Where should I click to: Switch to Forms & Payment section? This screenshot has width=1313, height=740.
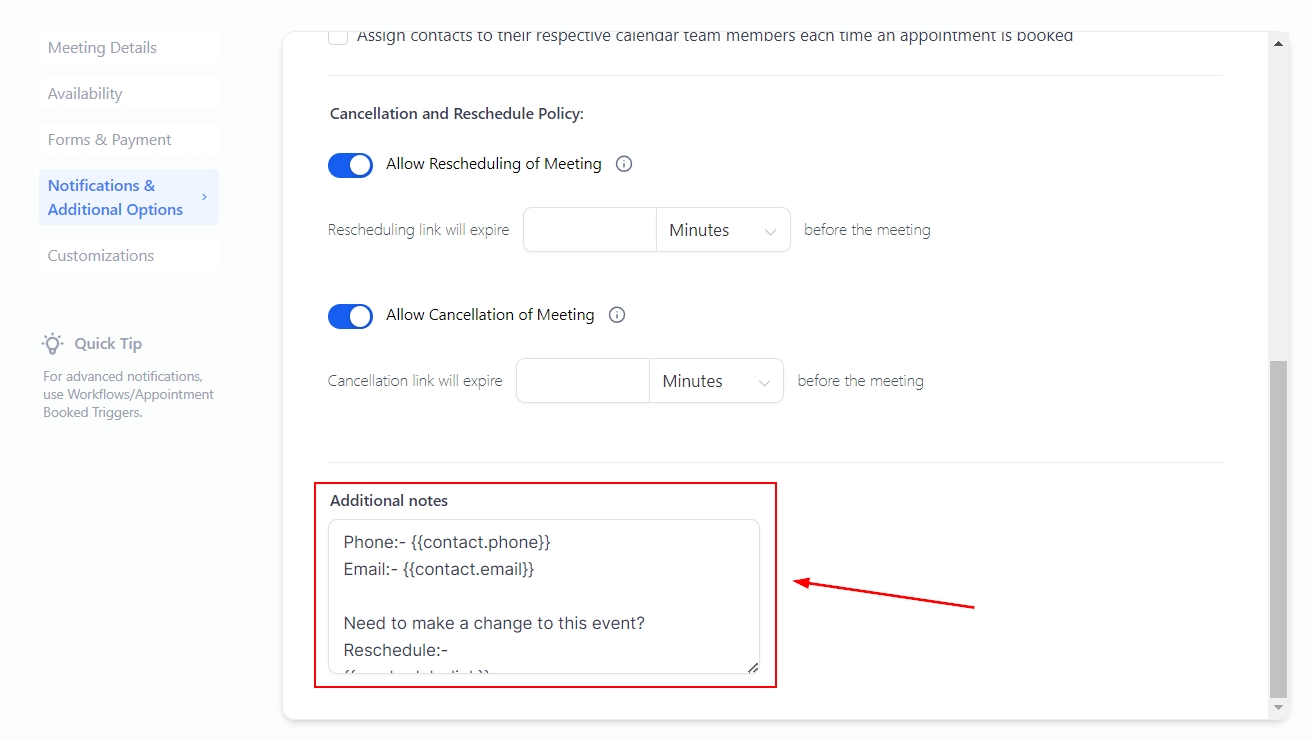pos(110,140)
